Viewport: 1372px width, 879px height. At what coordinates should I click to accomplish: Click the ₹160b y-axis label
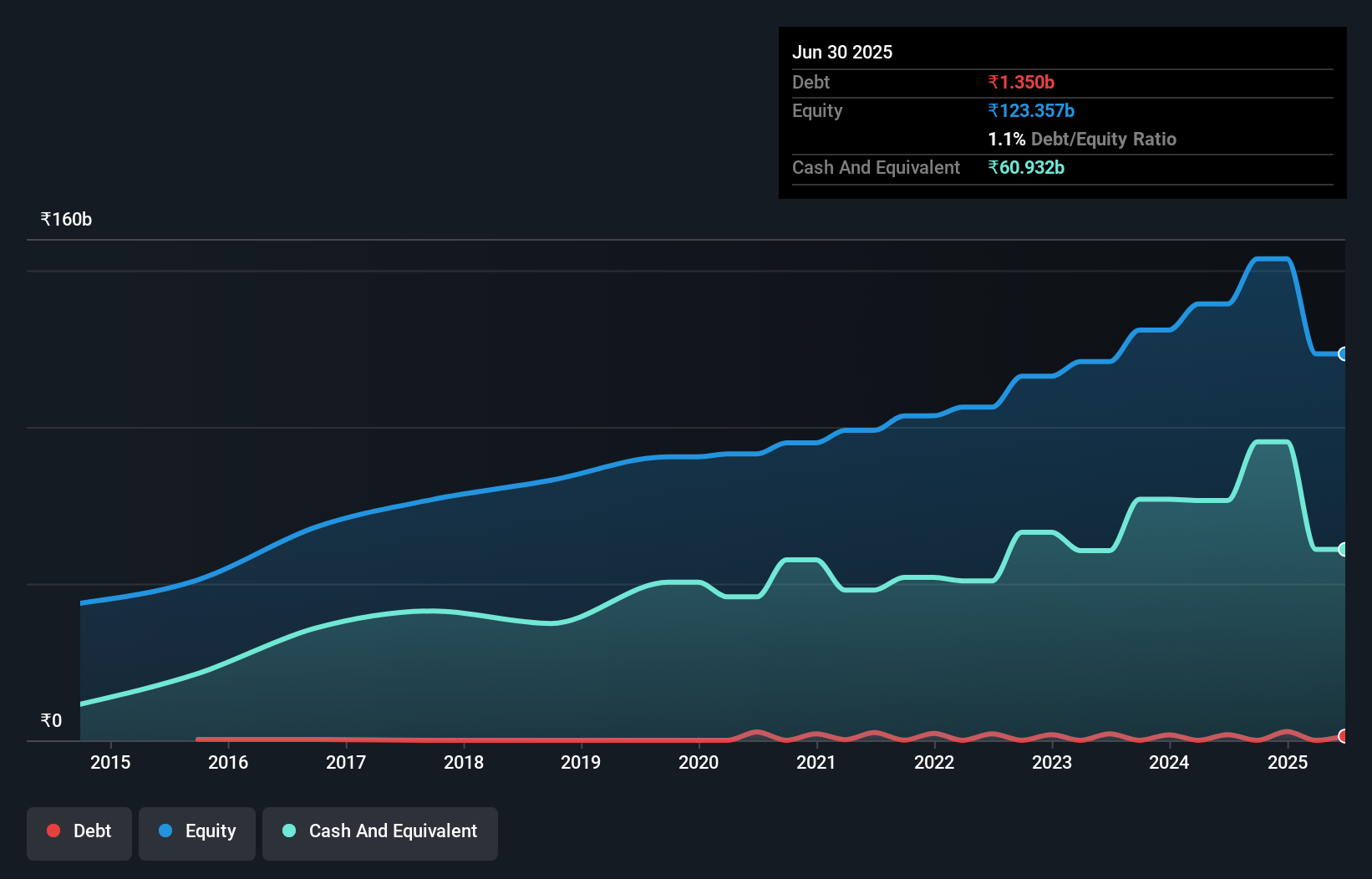point(66,220)
